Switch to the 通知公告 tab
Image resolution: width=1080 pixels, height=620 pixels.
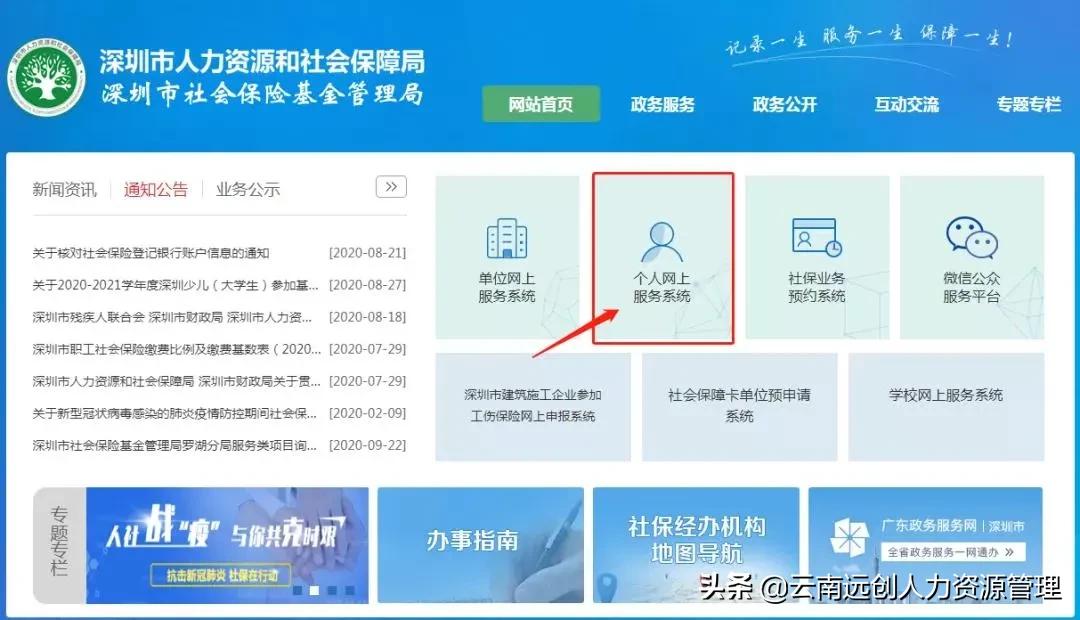pos(155,188)
